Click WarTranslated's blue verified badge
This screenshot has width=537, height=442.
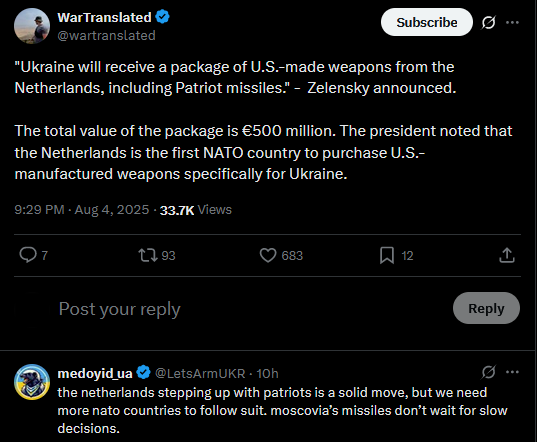162,17
